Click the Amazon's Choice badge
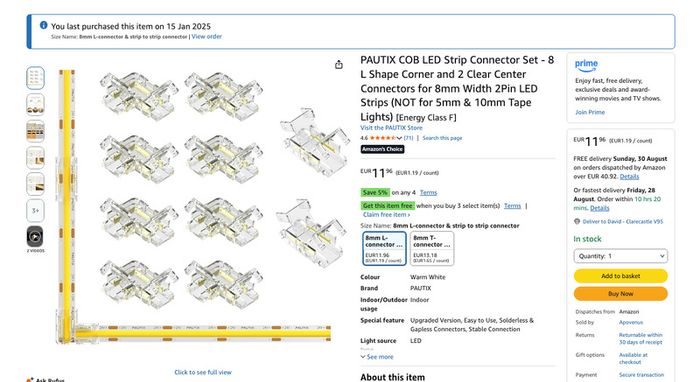The image size is (700, 382). [x=383, y=149]
